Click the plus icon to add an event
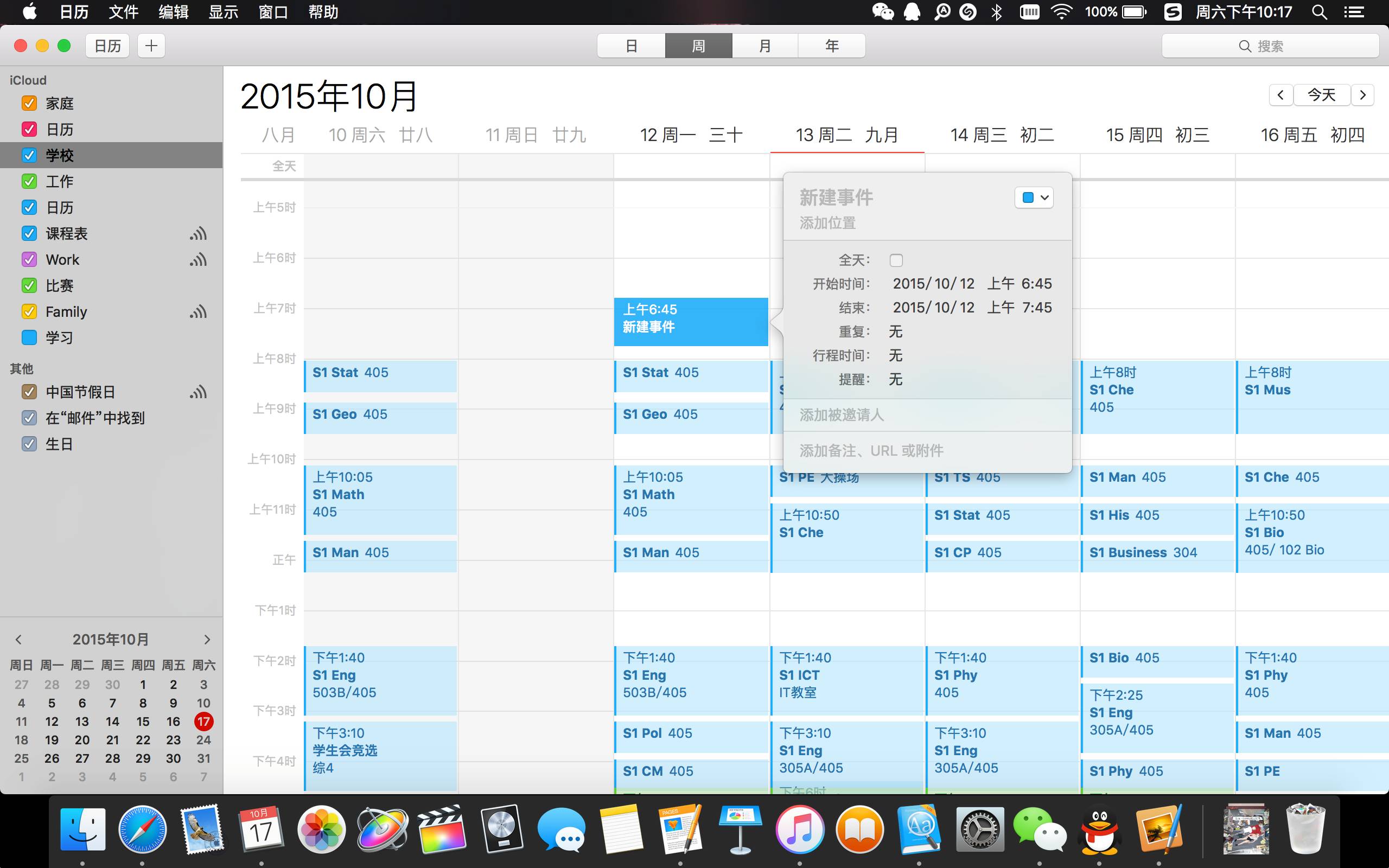 point(151,46)
